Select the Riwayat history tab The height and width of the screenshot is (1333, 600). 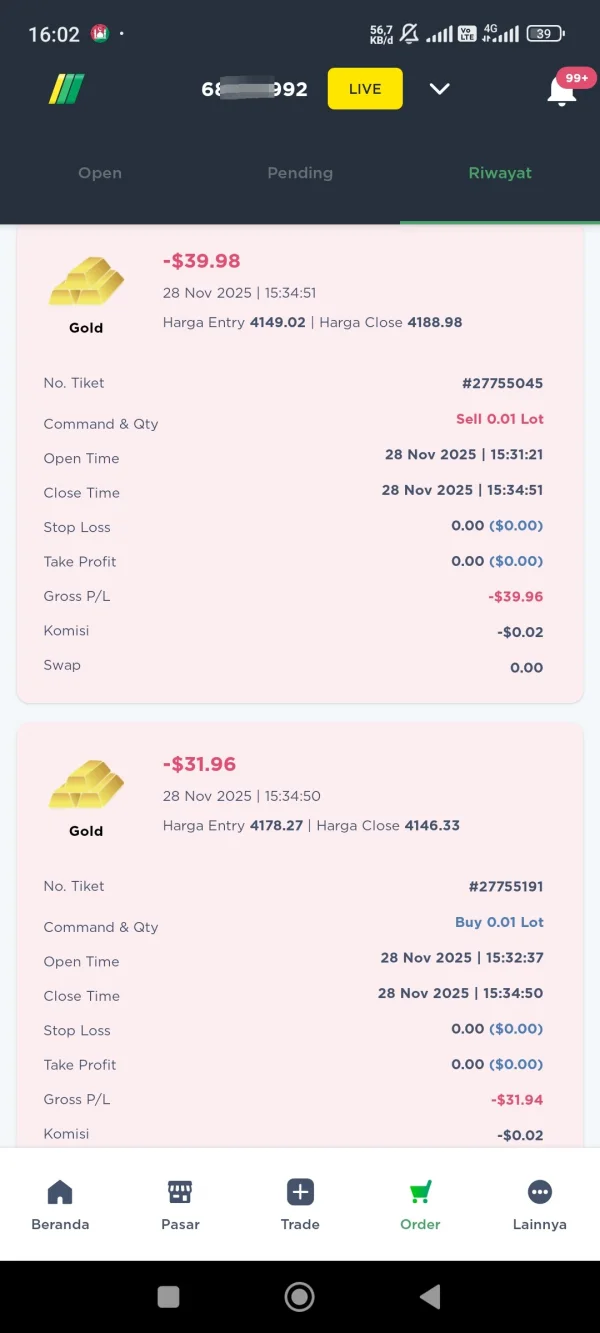tap(500, 173)
